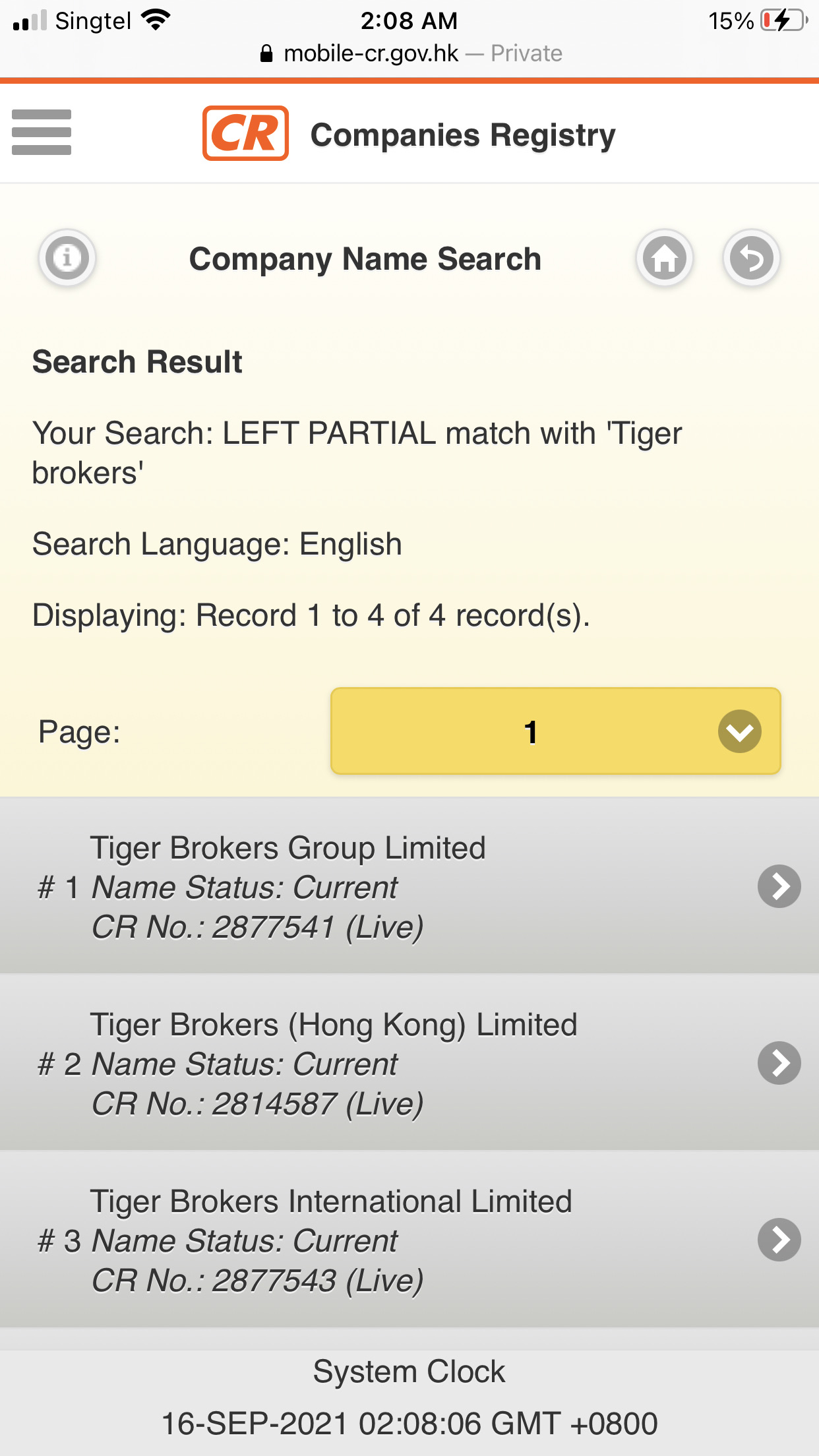
Task: Open Tiger Brokers International Limited arrow
Action: point(779,1240)
